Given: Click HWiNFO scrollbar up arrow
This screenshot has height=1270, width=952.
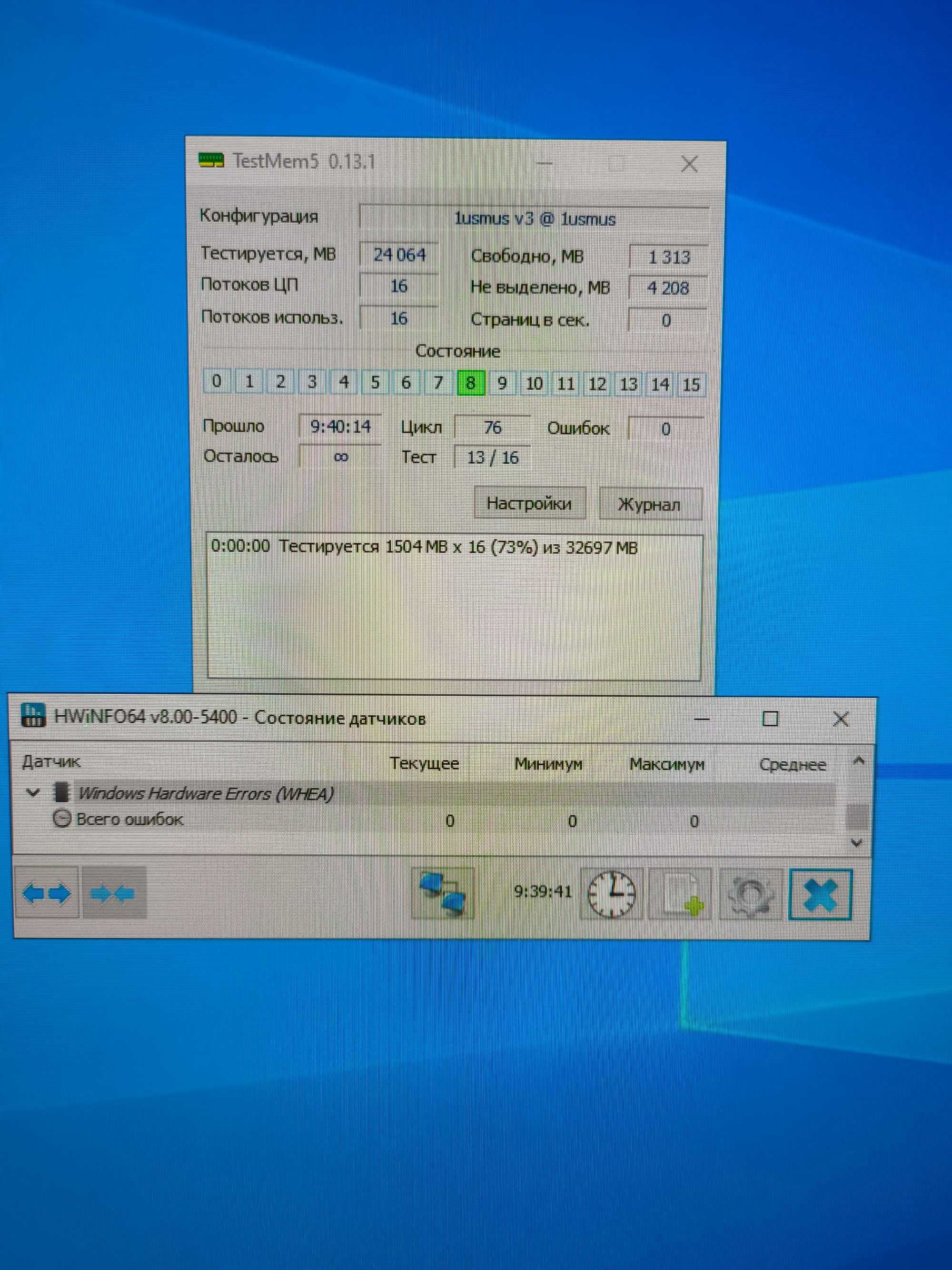Looking at the screenshot, I should [858, 761].
